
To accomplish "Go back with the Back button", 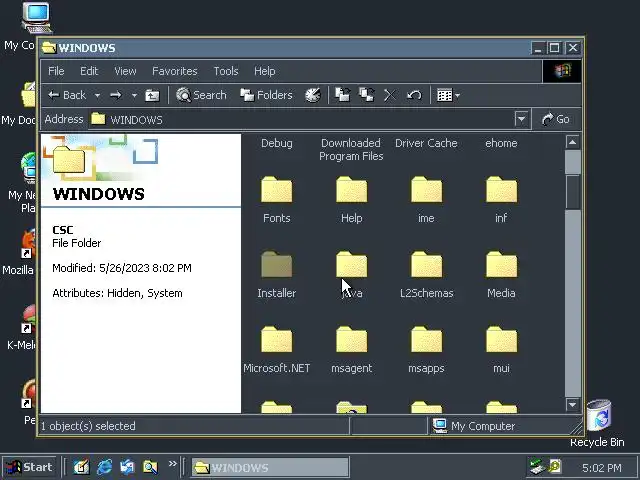I will [67, 96].
